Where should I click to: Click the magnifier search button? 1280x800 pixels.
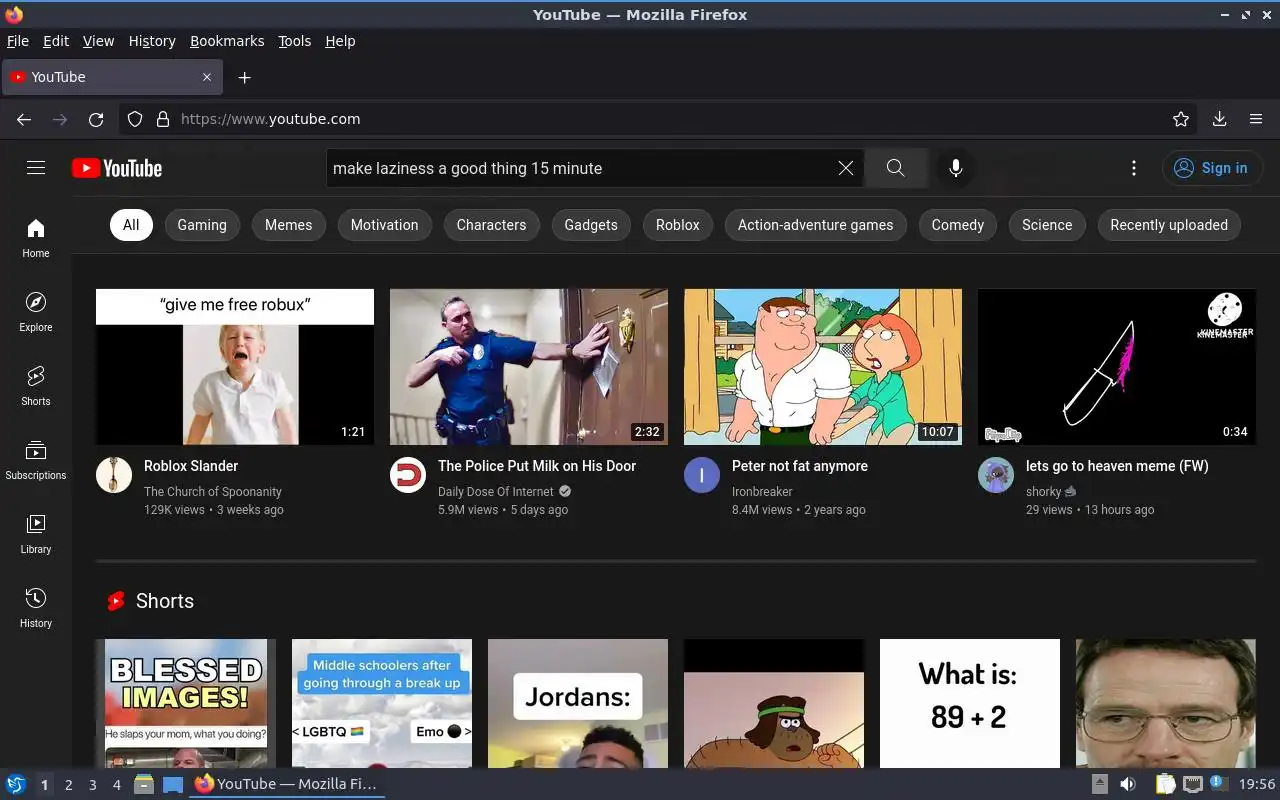click(x=895, y=168)
